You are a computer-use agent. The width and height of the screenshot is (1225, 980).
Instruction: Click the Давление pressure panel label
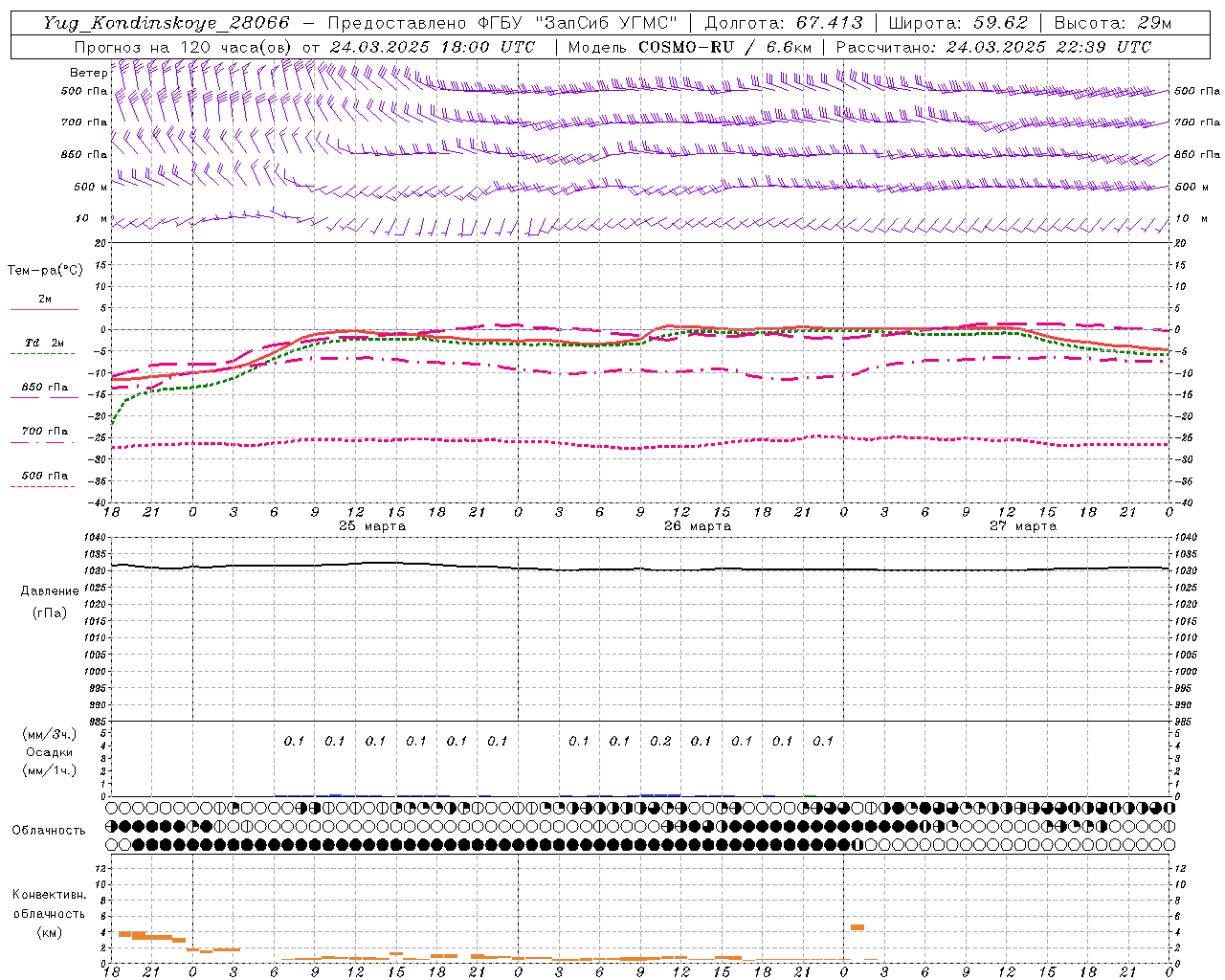point(50,591)
